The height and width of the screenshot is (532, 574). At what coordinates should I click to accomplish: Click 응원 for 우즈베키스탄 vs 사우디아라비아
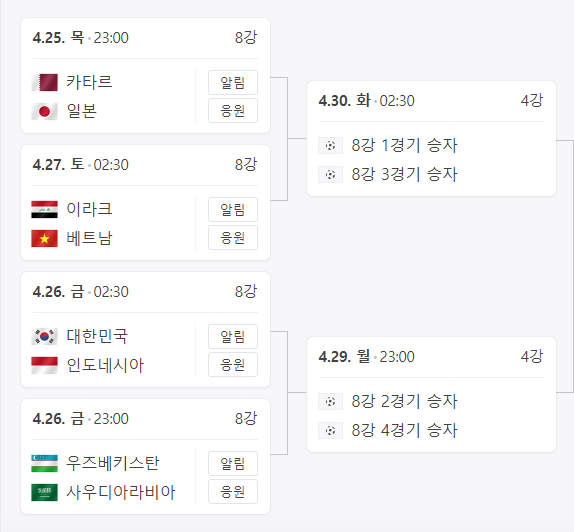click(x=233, y=492)
